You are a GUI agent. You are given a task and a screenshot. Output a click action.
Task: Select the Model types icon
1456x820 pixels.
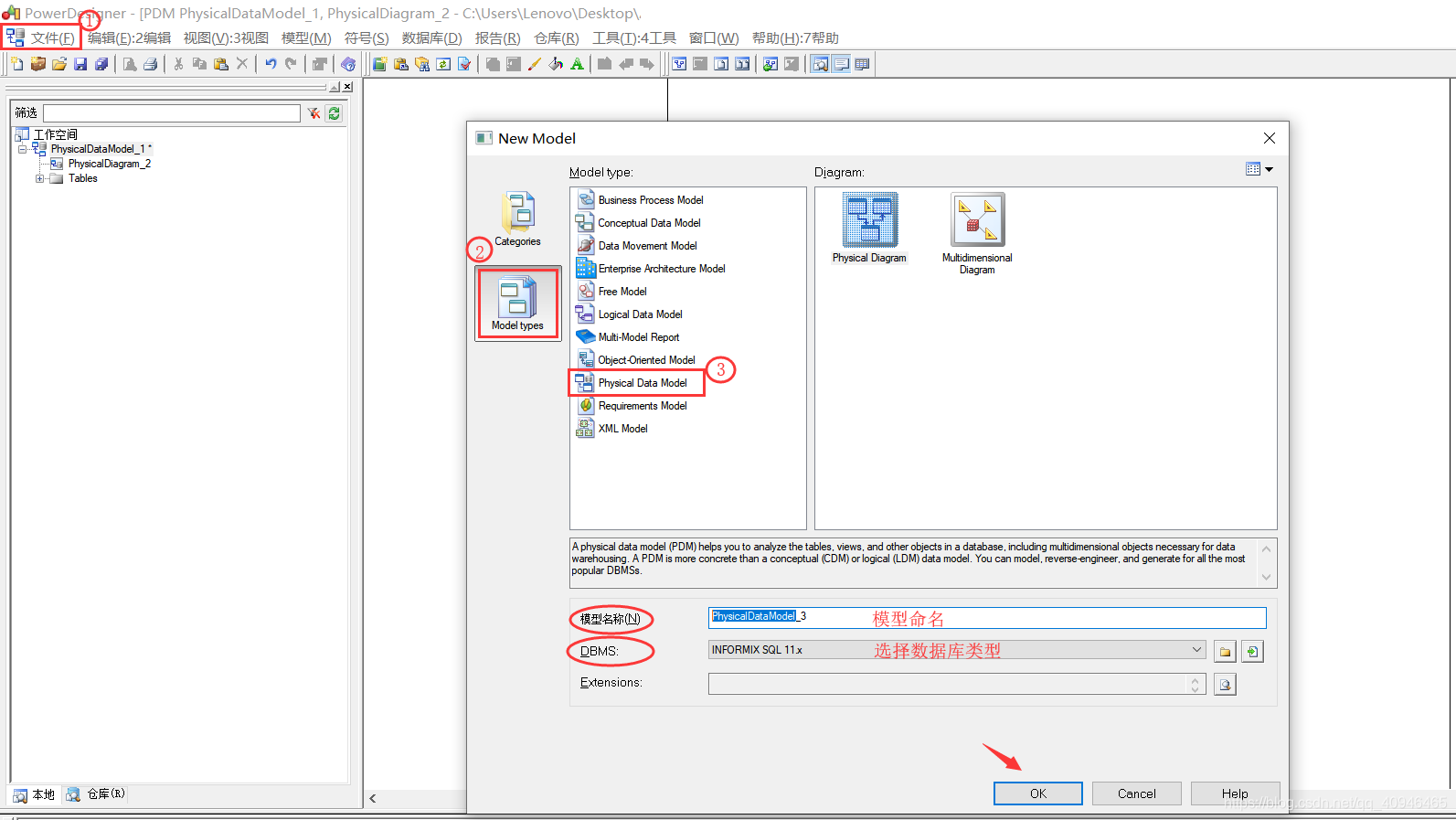[x=517, y=304]
